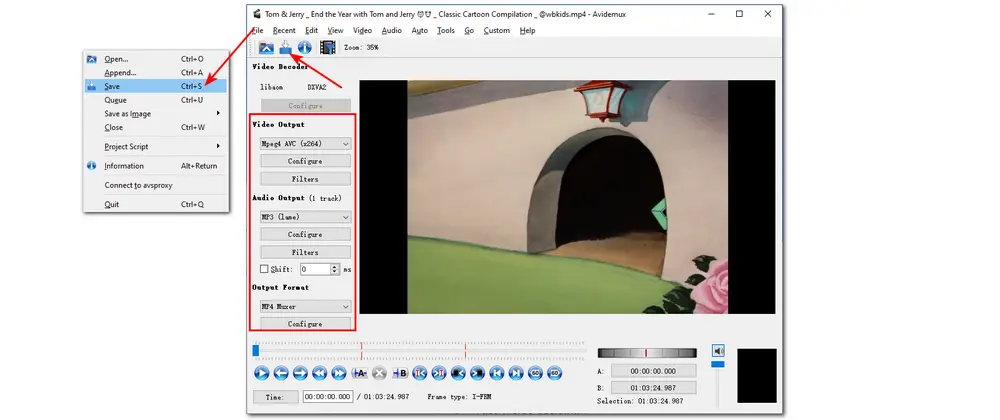
Task: Click the Time button
Action: 276,396
